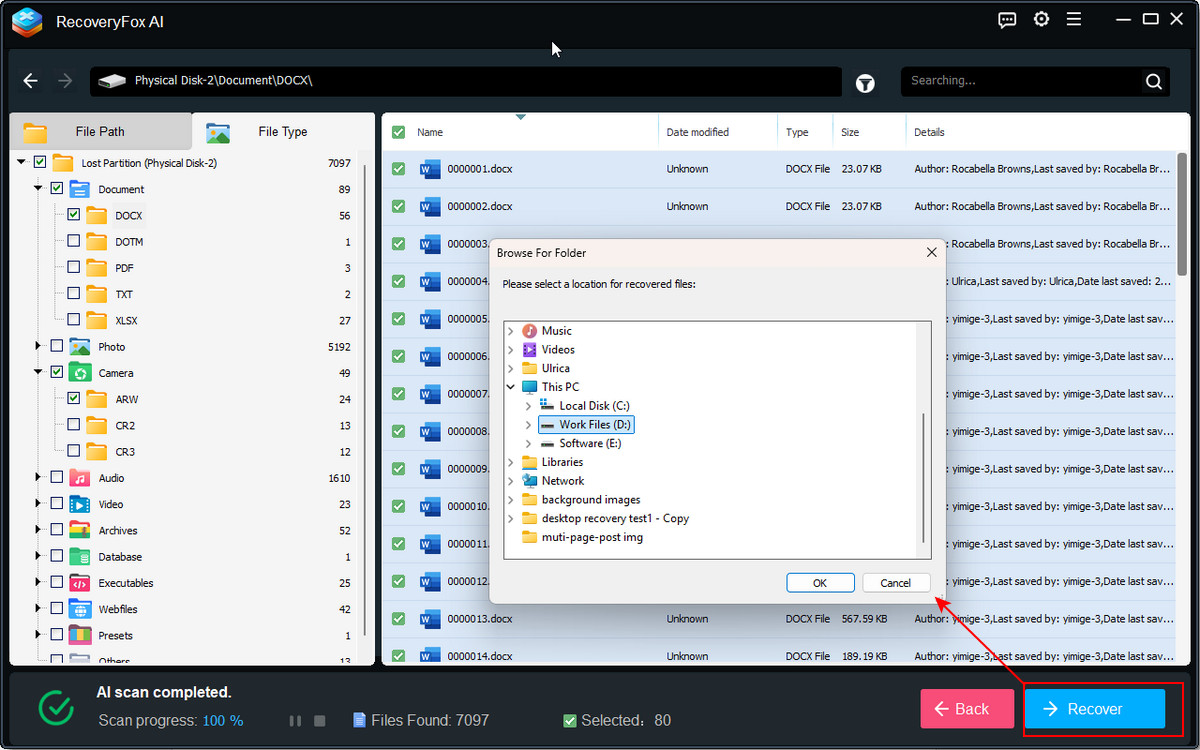Expand Libraries in folder dialog
The height and width of the screenshot is (750, 1200).
pos(511,462)
